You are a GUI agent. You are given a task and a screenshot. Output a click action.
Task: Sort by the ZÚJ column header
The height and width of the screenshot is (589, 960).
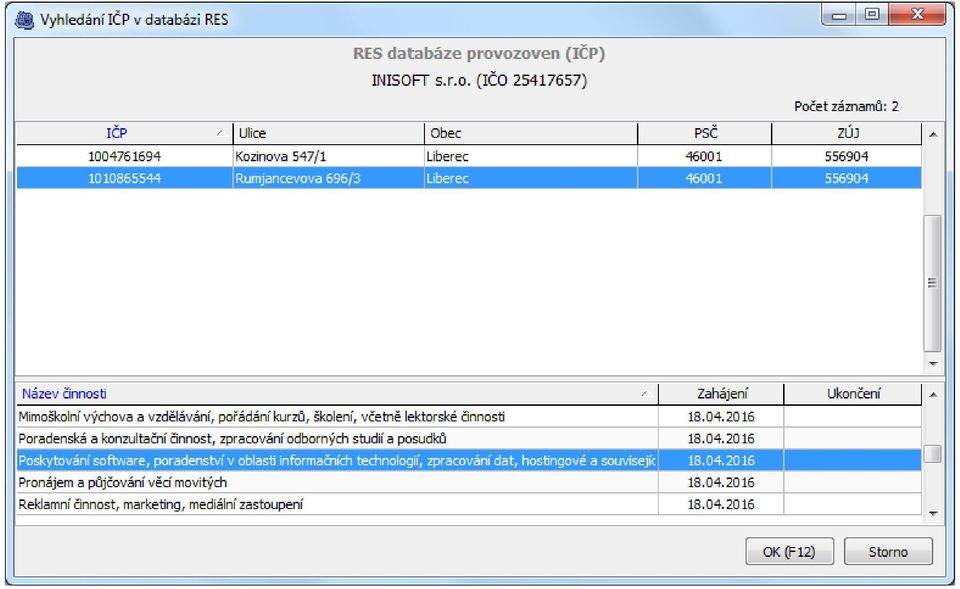[847, 133]
